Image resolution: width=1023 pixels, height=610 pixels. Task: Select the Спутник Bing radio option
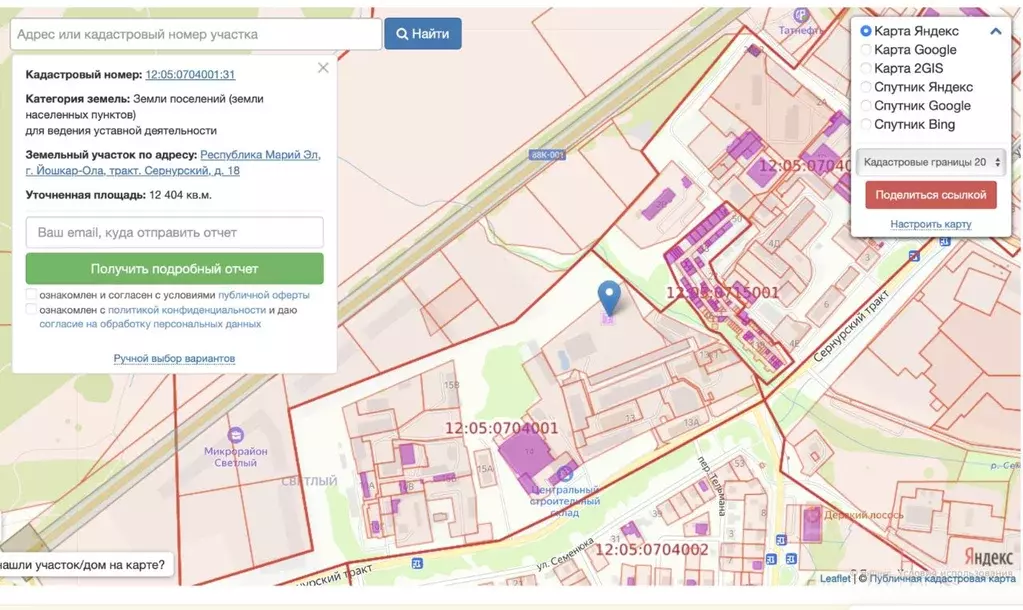(x=866, y=124)
